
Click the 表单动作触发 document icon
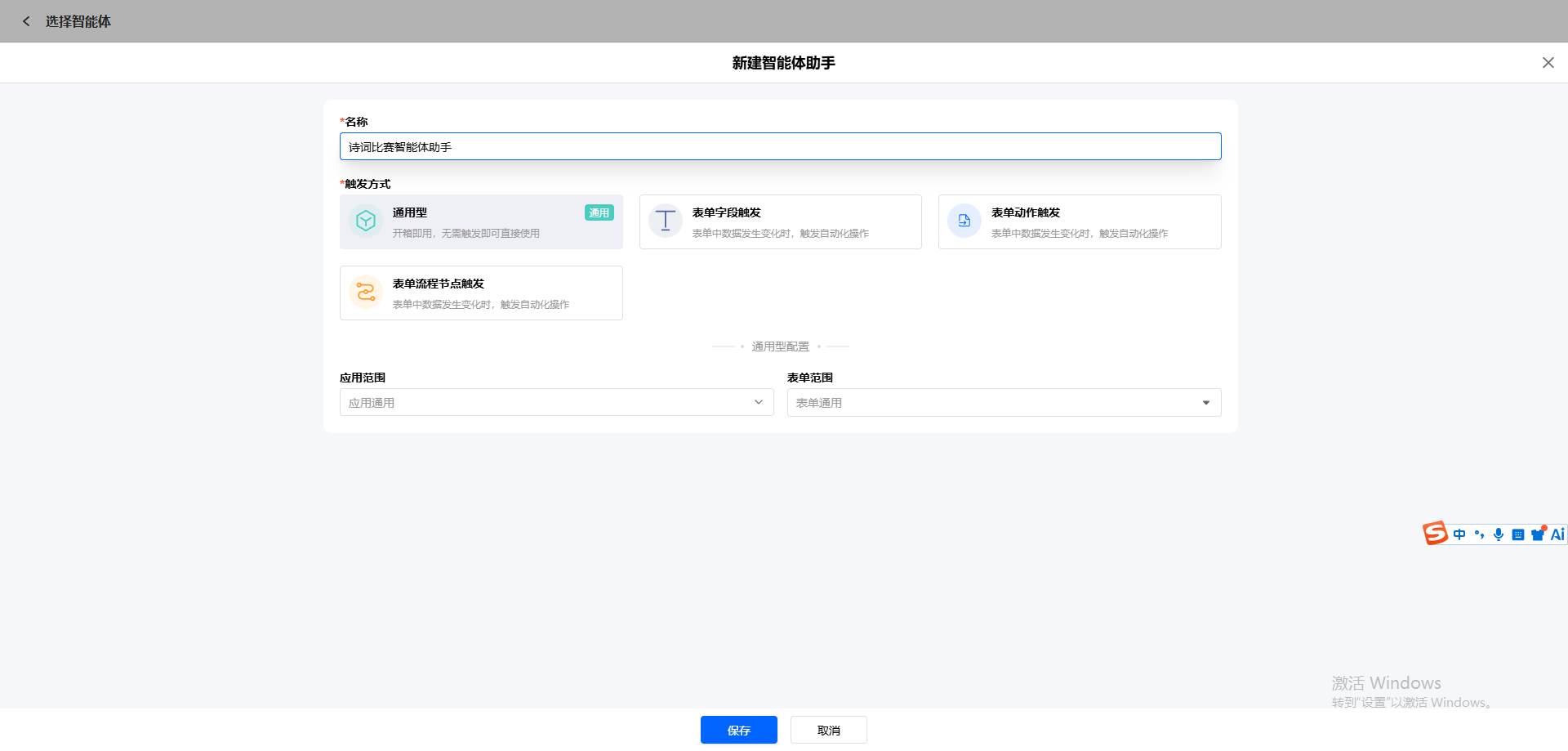pyautogui.click(x=964, y=221)
